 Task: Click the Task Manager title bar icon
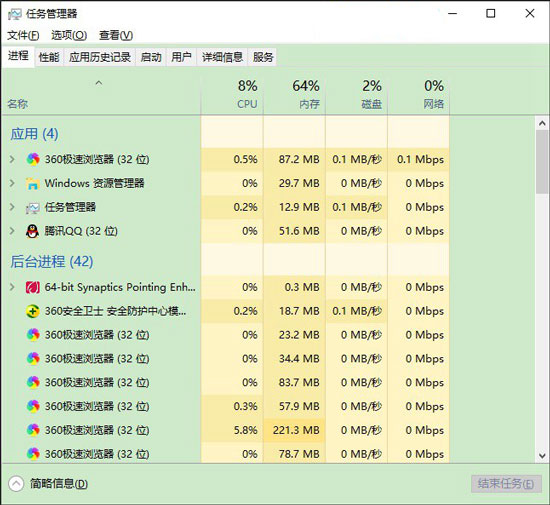[x=14, y=14]
